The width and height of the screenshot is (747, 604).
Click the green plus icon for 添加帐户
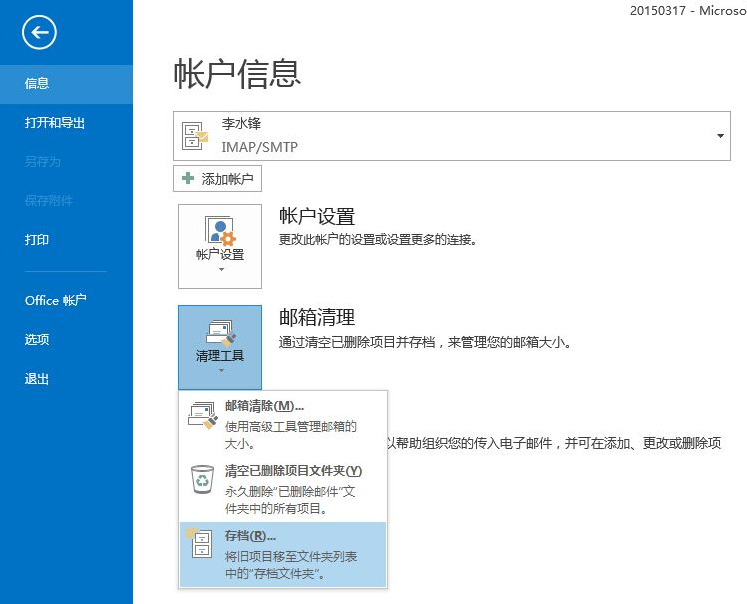click(188, 179)
